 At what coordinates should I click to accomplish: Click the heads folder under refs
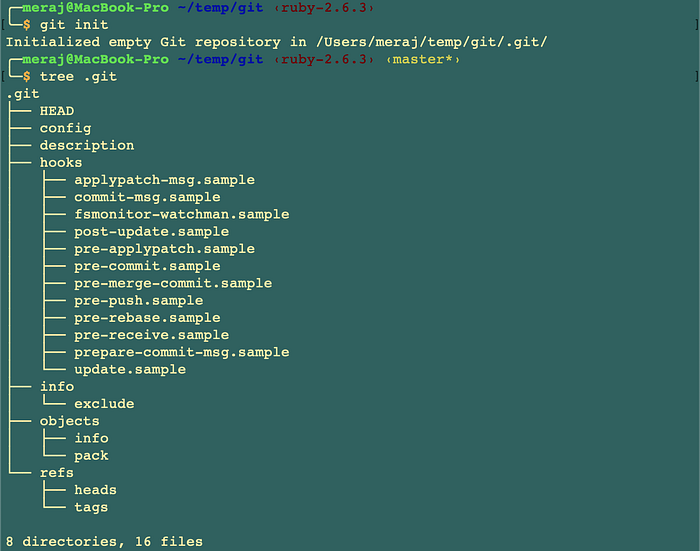95,490
